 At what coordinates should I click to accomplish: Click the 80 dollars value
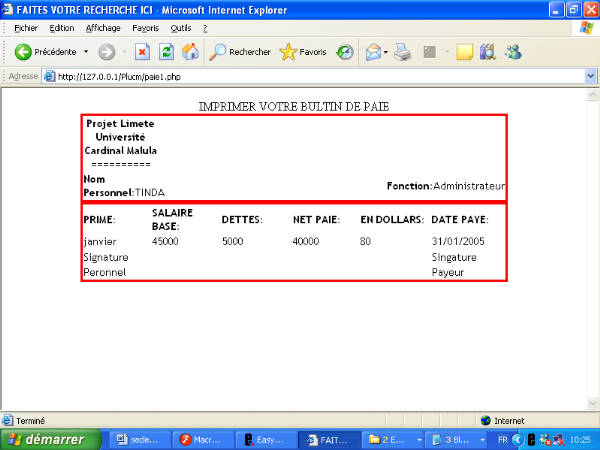(x=365, y=241)
